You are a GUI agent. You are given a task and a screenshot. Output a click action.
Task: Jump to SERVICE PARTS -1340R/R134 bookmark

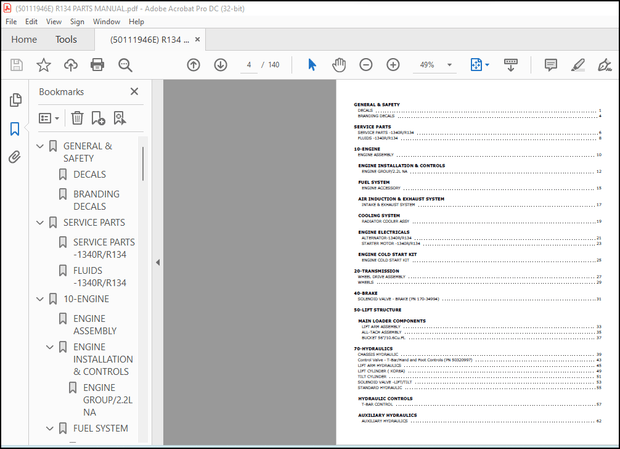click(104, 248)
